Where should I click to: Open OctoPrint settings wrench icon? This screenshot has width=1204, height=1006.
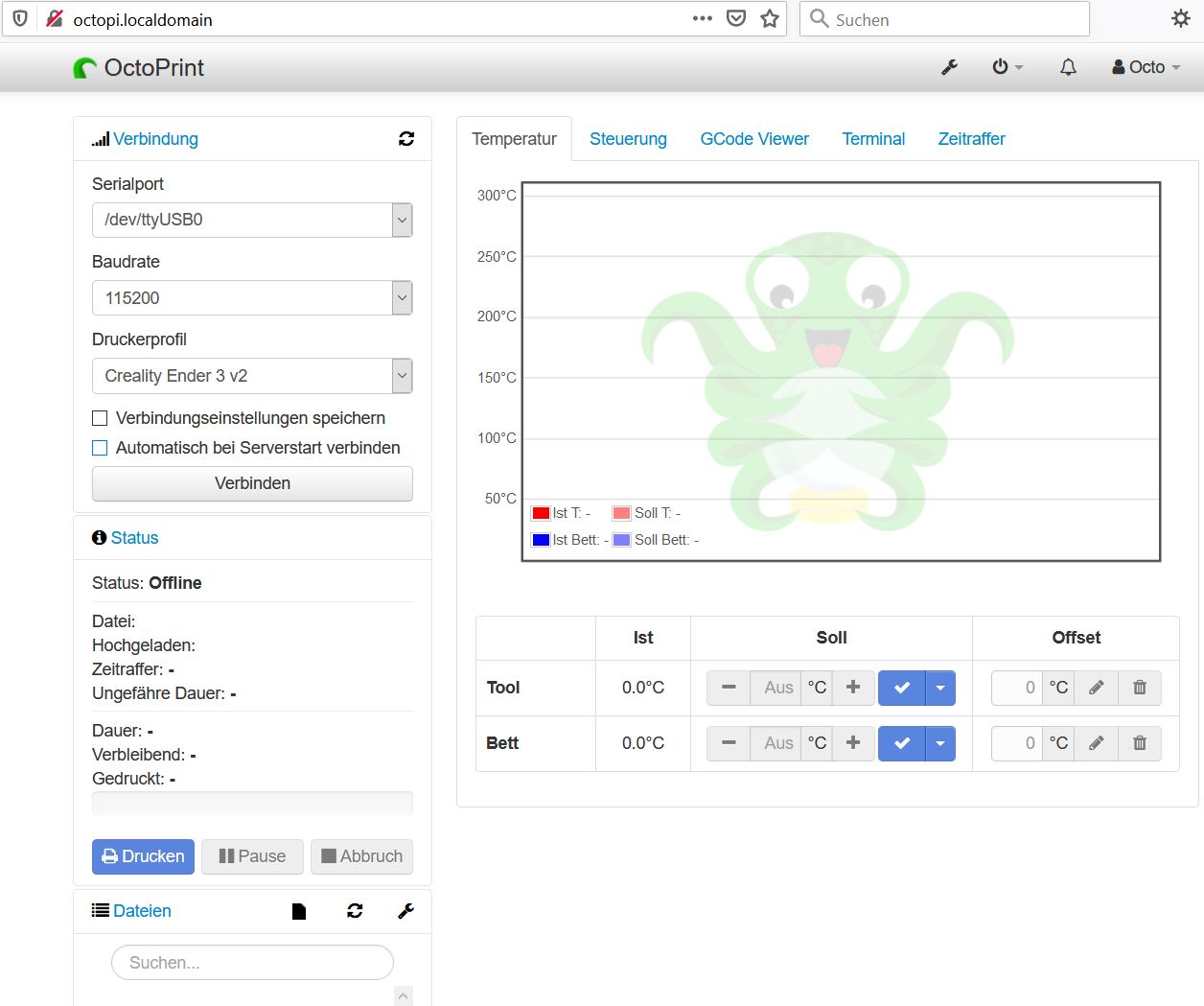(x=949, y=67)
